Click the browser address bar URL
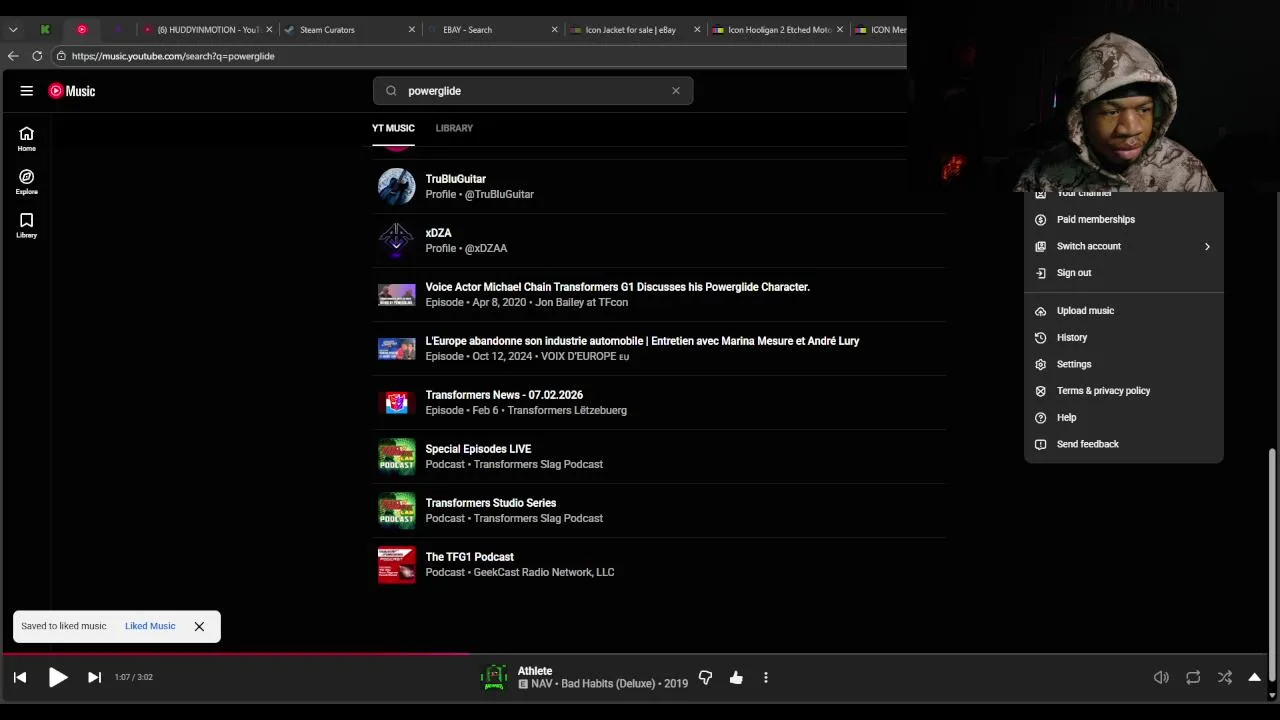1280x720 pixels. (173, 56)
